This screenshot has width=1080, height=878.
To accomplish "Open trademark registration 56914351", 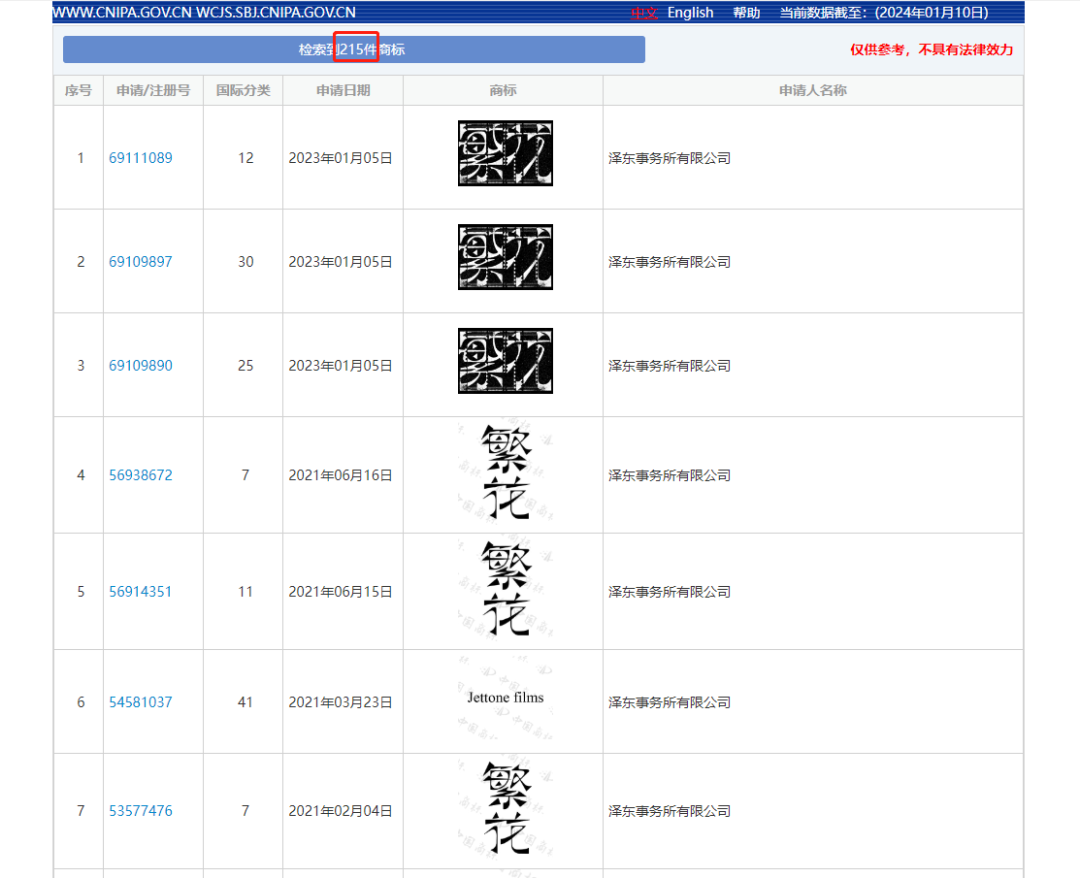I will coord(141,592).
